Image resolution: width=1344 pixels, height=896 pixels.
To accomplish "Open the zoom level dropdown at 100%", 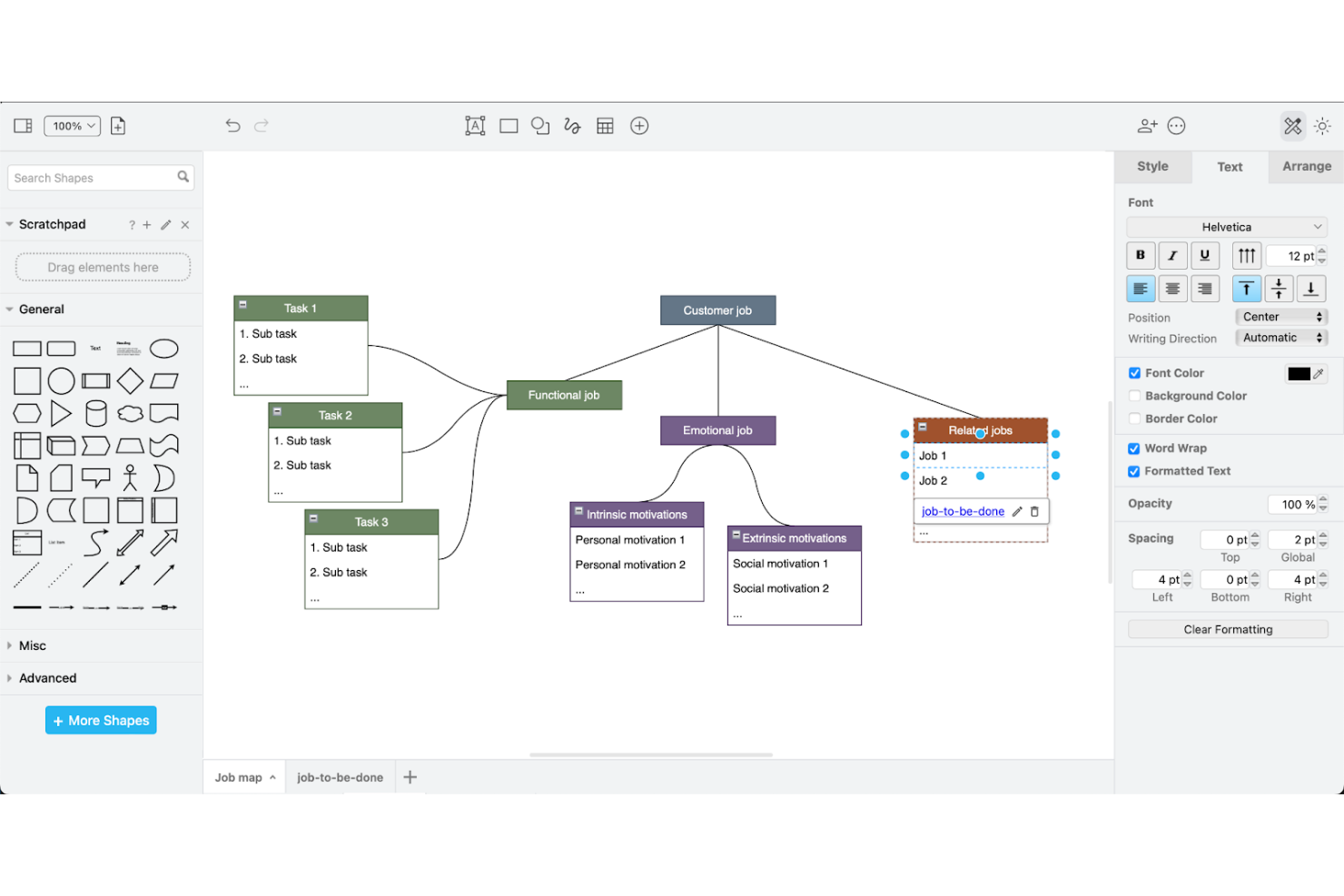I will point(72,126).
